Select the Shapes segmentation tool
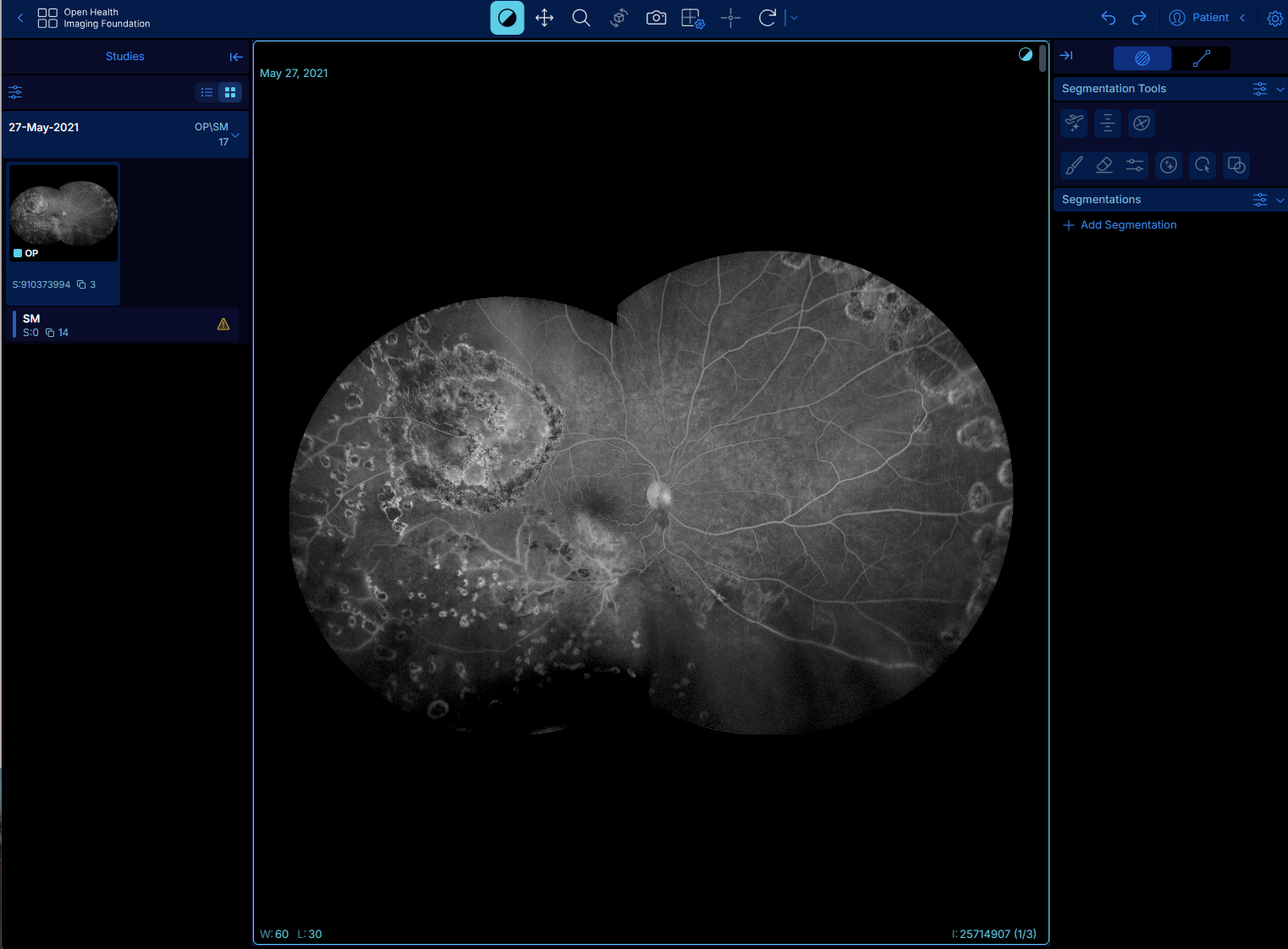 [1236, 165]
